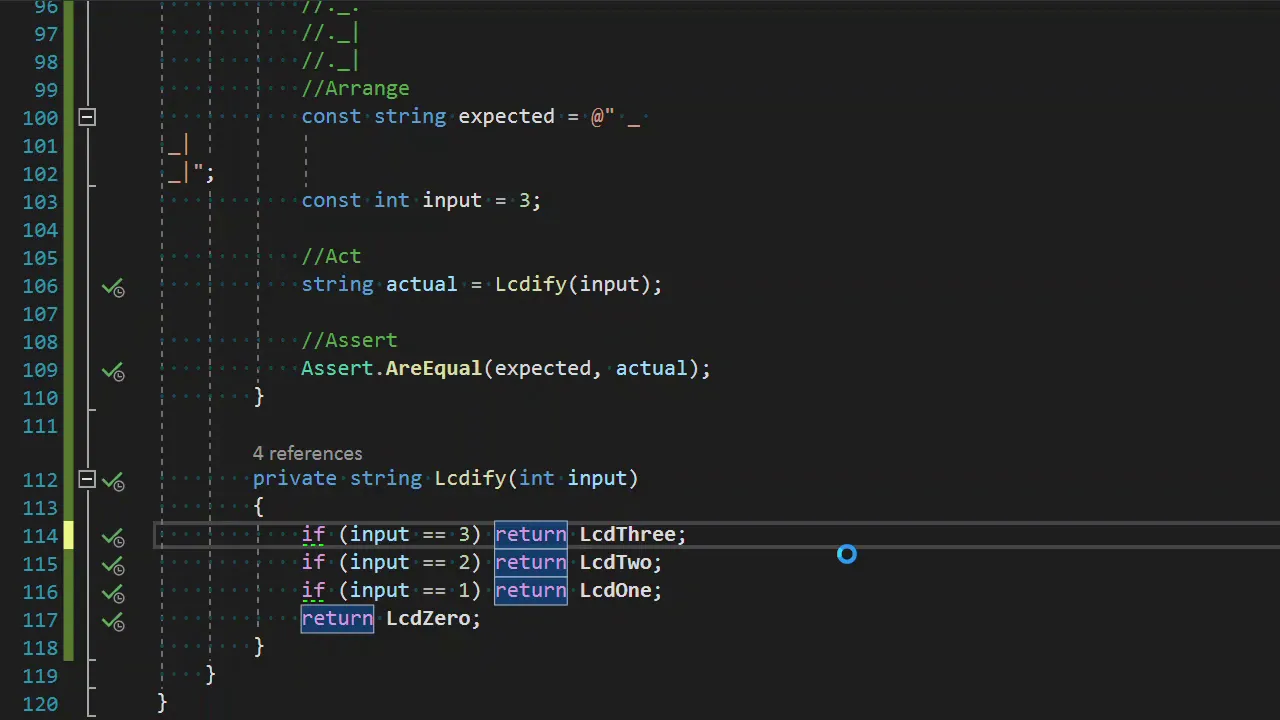Click test status icon on line 109
Image resolution: width=1280 pixels, height=720 pixels.
point(113,371)
